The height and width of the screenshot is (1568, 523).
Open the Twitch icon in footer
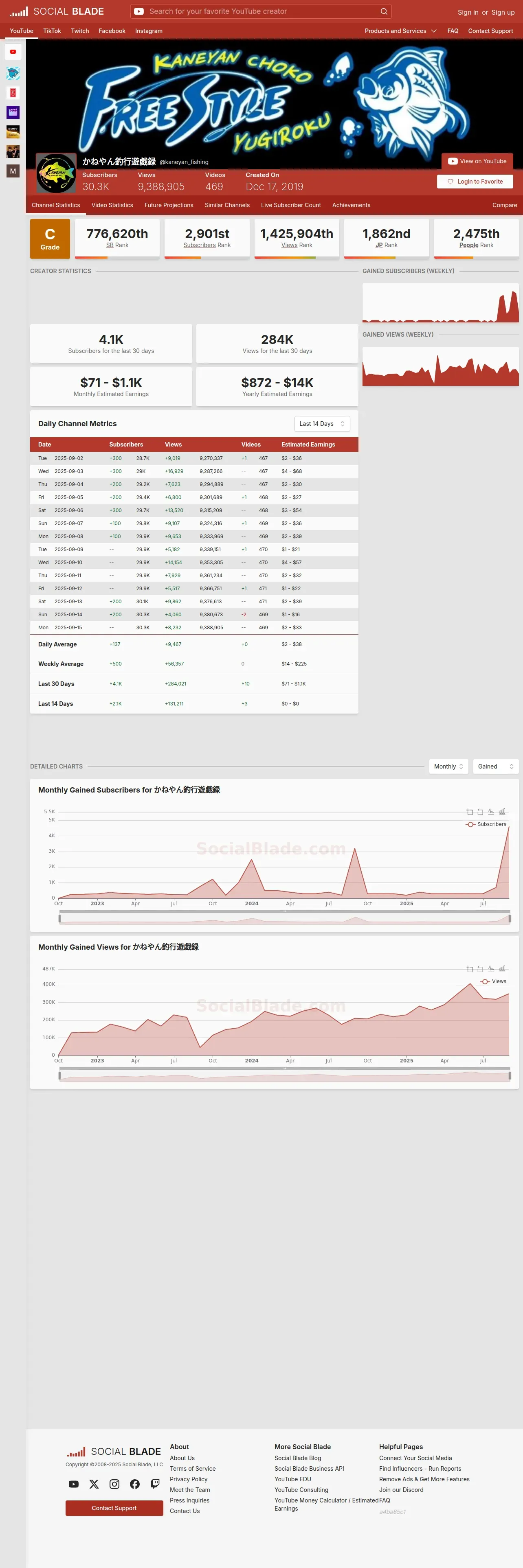(155, 1484)
